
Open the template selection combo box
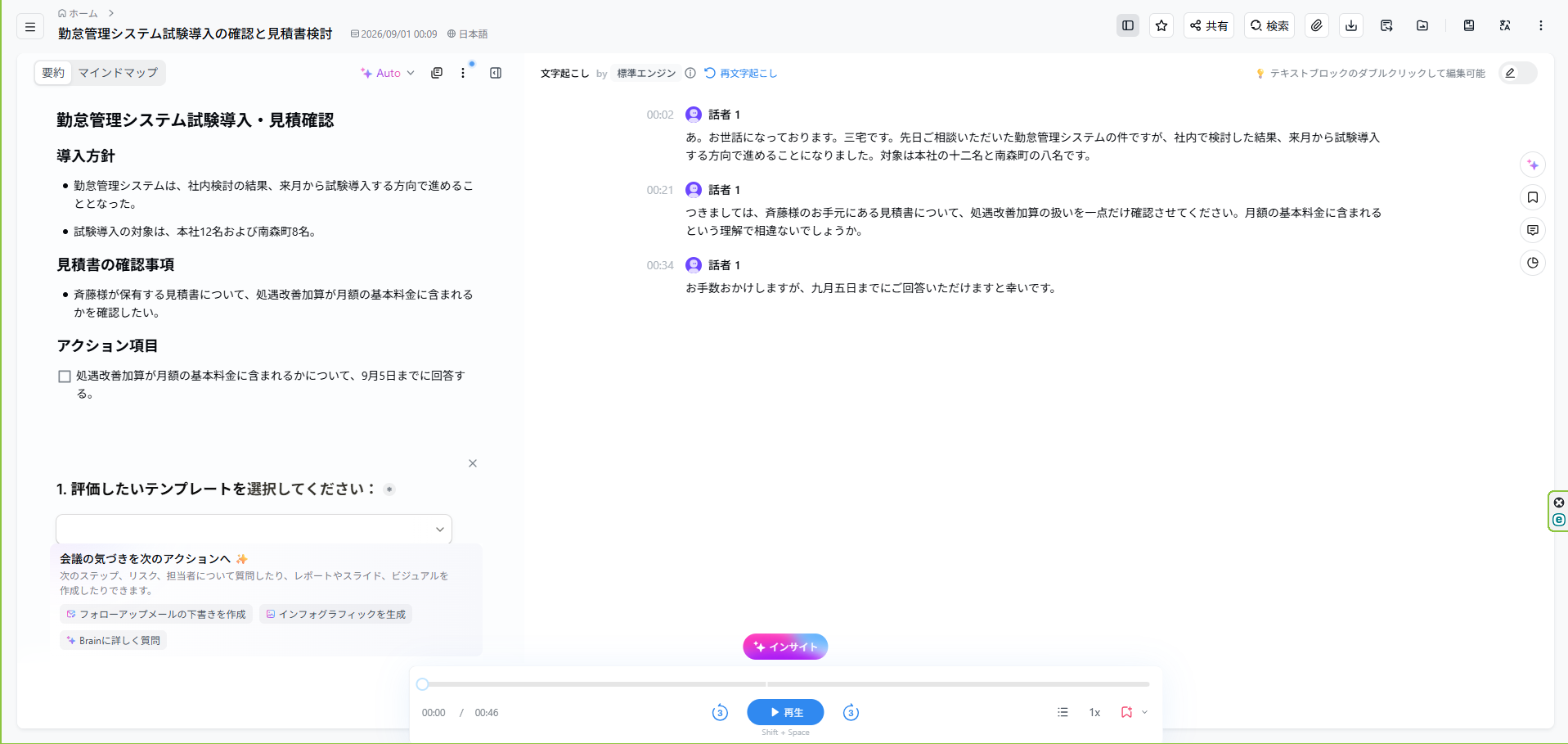[x=254, y=529]
